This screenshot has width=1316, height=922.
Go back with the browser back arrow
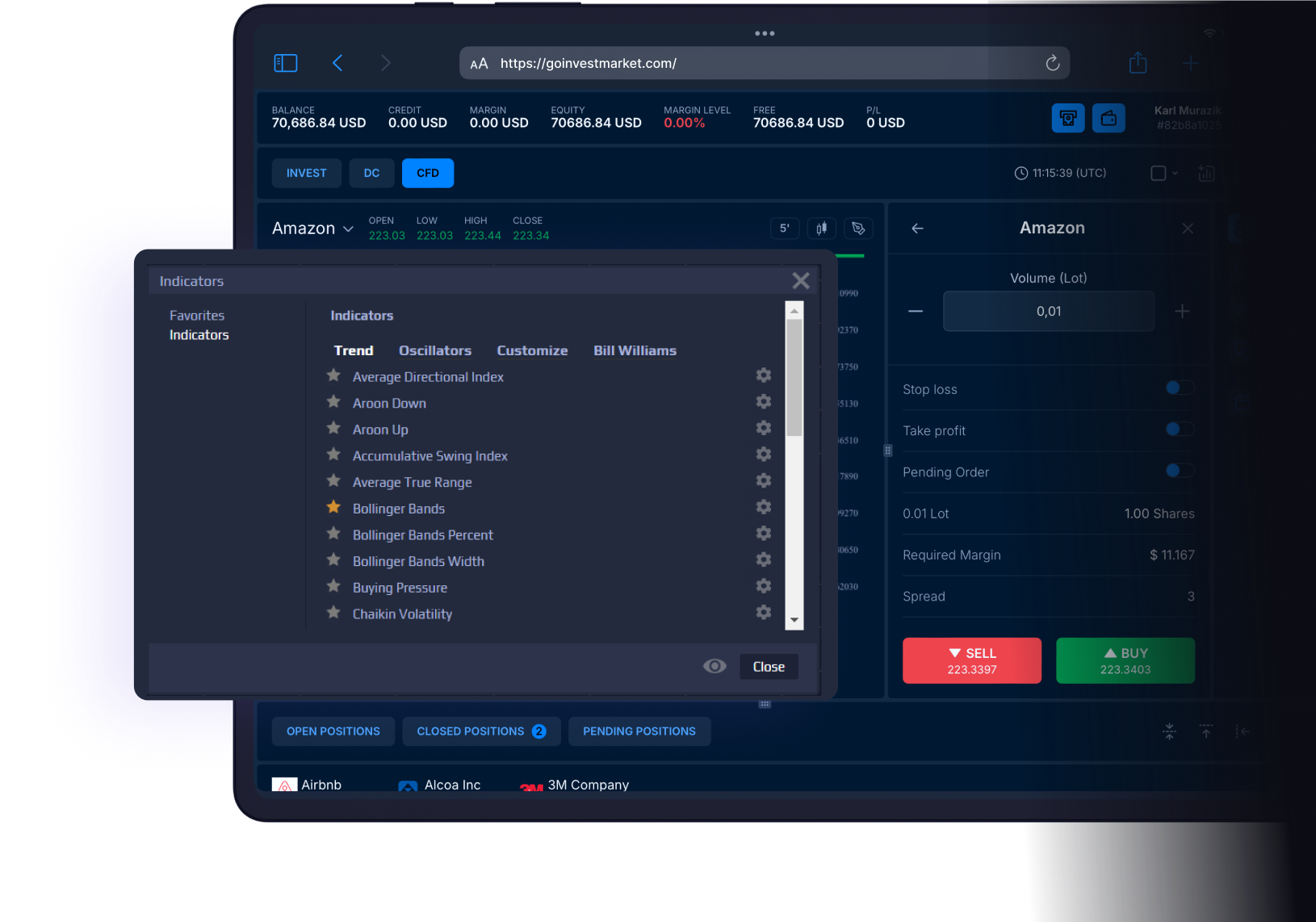click(337, 63)
